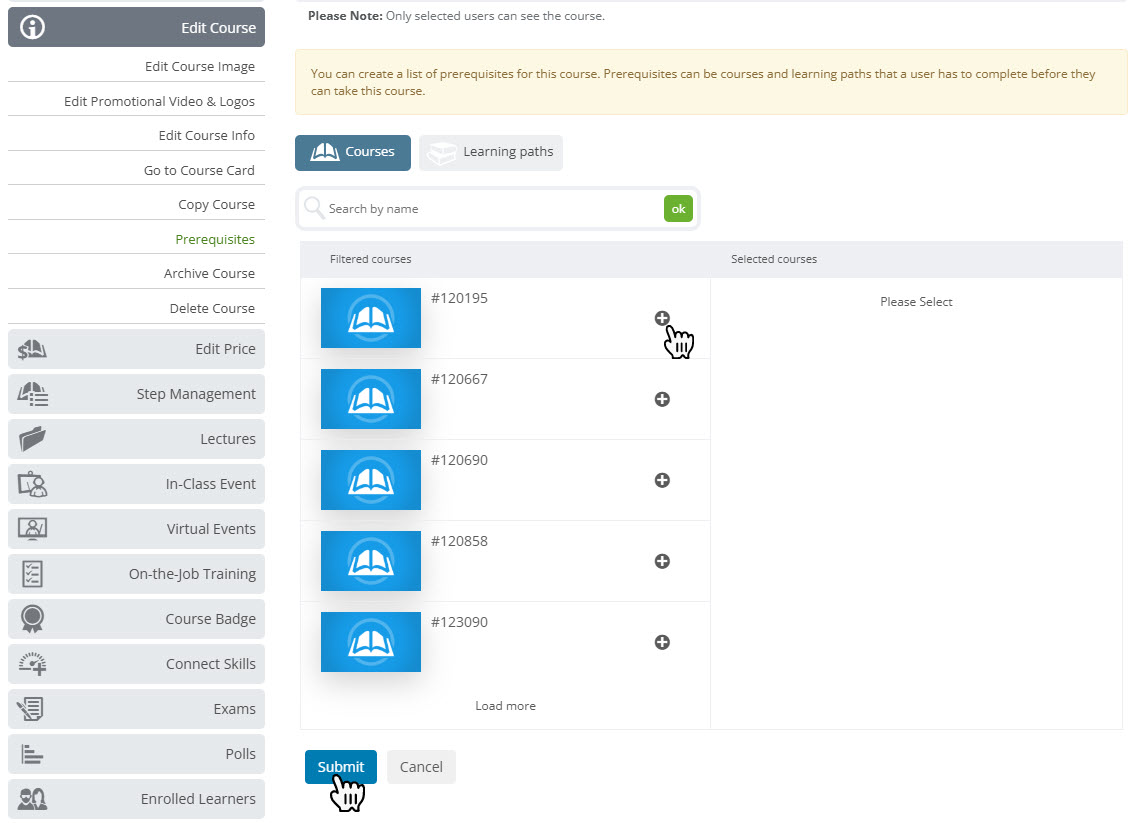Open thumbnail of course #120690
This screenshot has height=823, width=1136.
pyautogui.click(x=371, y=480)
